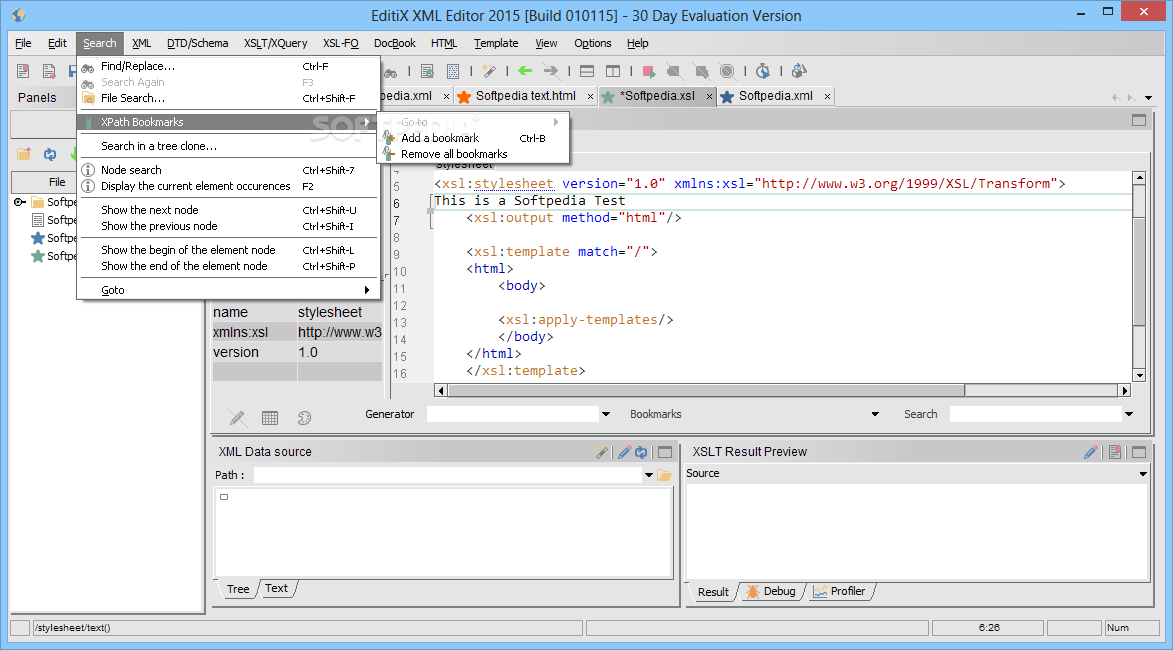Click the blue refresh icon in Panels
This screenshot has width=1173, height=650.
coord(49,154)
